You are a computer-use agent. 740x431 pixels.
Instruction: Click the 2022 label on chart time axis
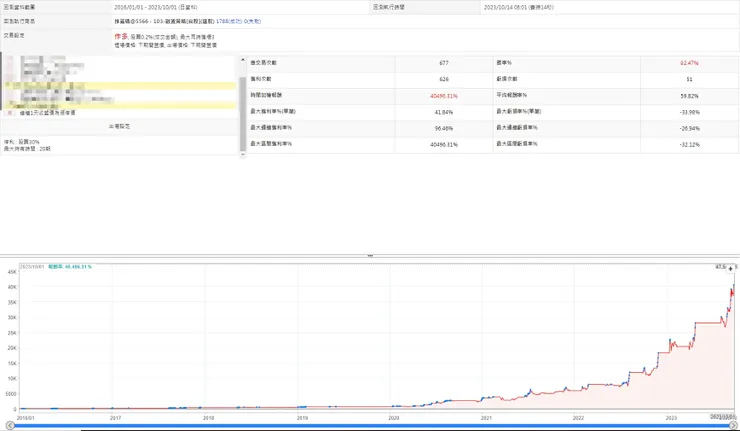tap(578, 418)
